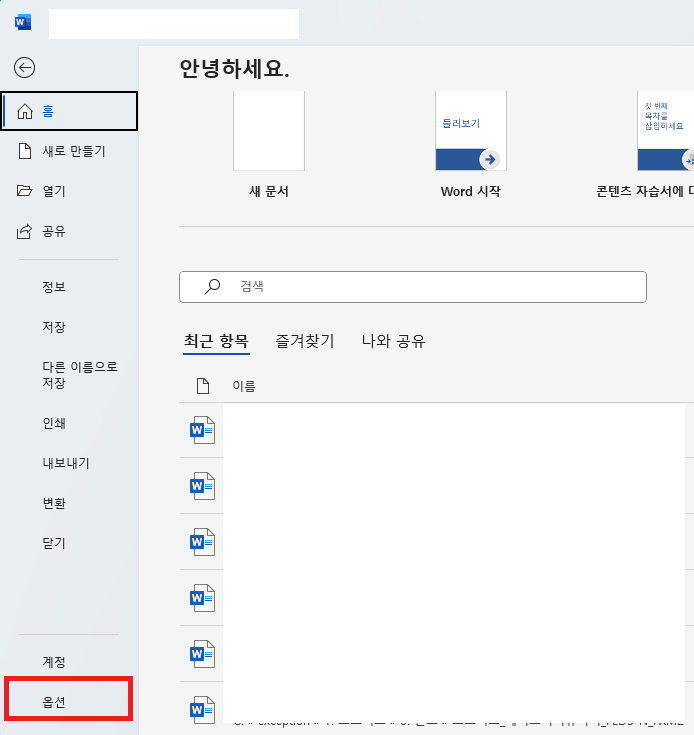Click into the 검색 search field
The height and width of the screenshot is (735, 694).
[x=413, y=287]
